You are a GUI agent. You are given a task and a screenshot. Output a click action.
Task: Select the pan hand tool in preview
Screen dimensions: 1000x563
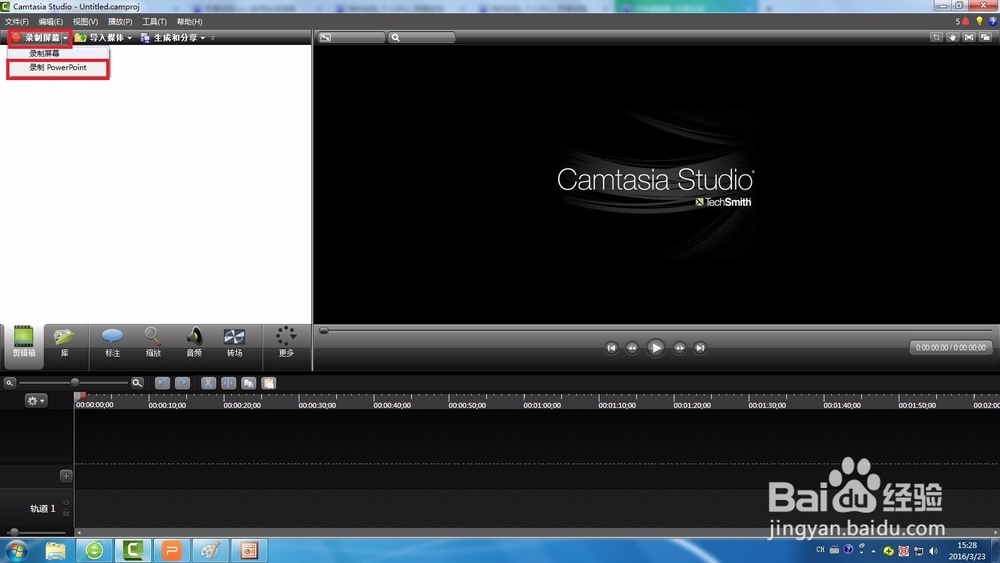point(953,38)
